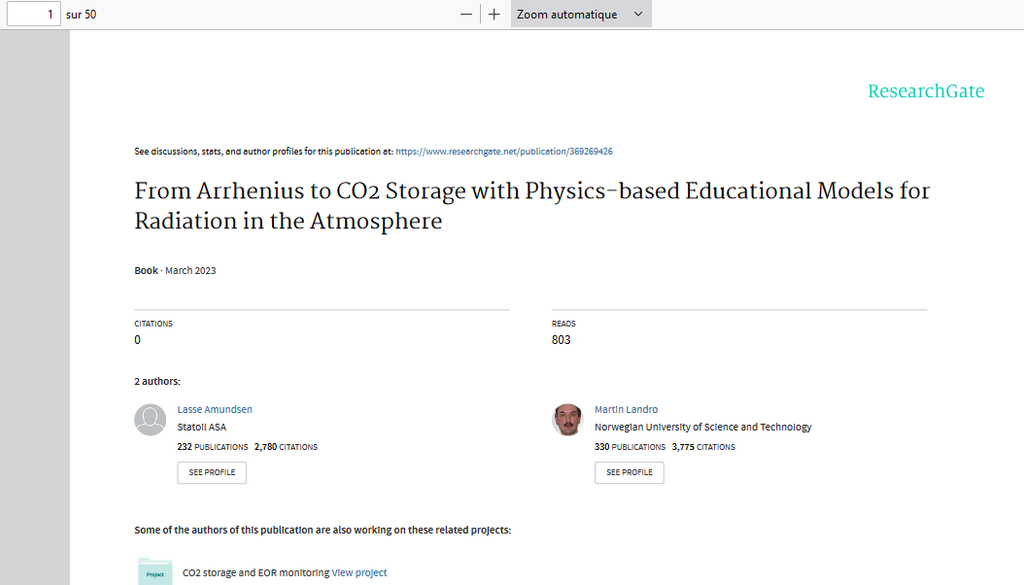This screenshot has width=1024, height=585.
Task: Click Lasse Amundsen's default avatar icon
Action: point(150,420)
